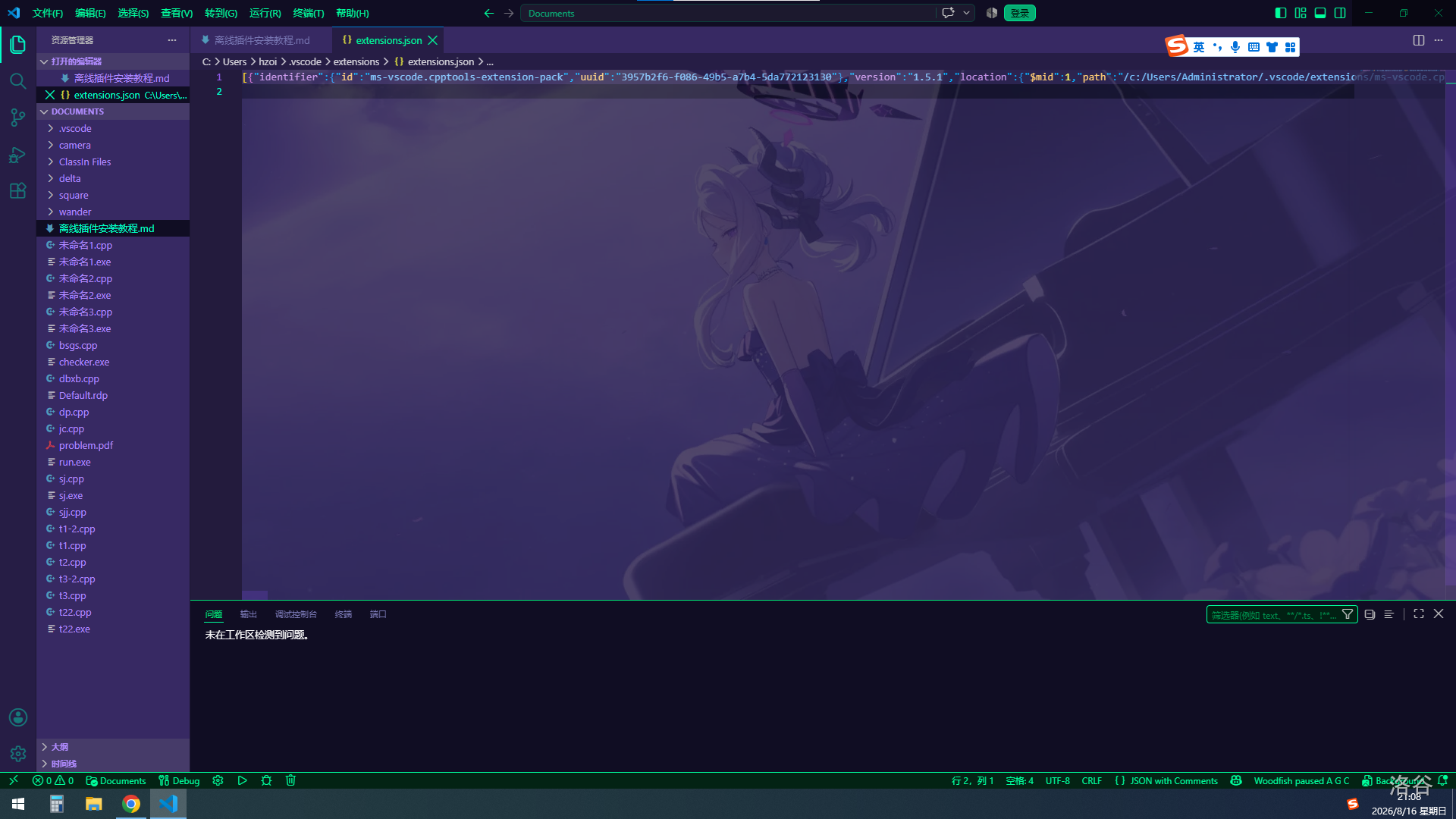Open the Accounts menu in activity bar

coord(18,717)
